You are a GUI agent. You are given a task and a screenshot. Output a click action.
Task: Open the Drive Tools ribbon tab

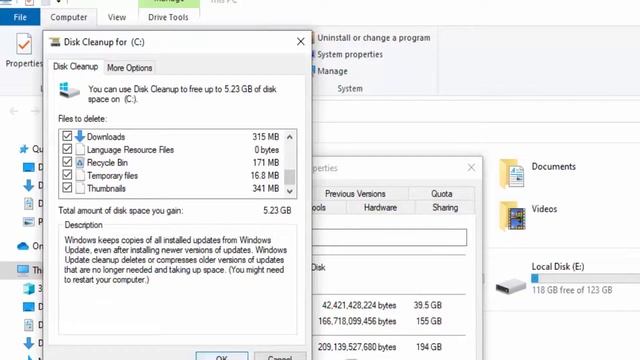pyautogui.click(x=168, y=17)
